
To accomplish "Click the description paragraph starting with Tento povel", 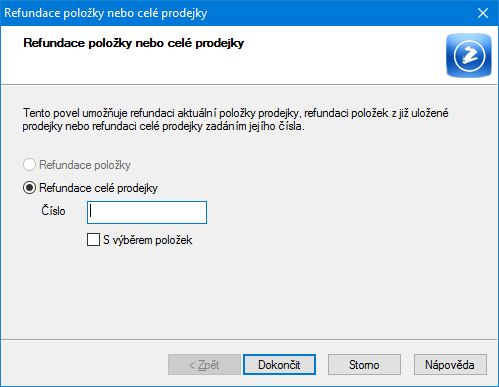I will 235,120.
